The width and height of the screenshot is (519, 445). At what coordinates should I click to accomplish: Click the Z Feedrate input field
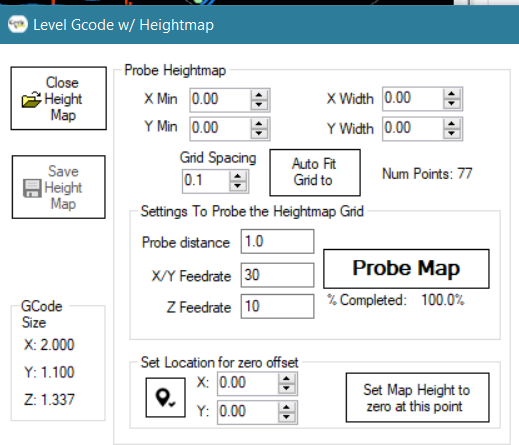click(x=277, y=306)
